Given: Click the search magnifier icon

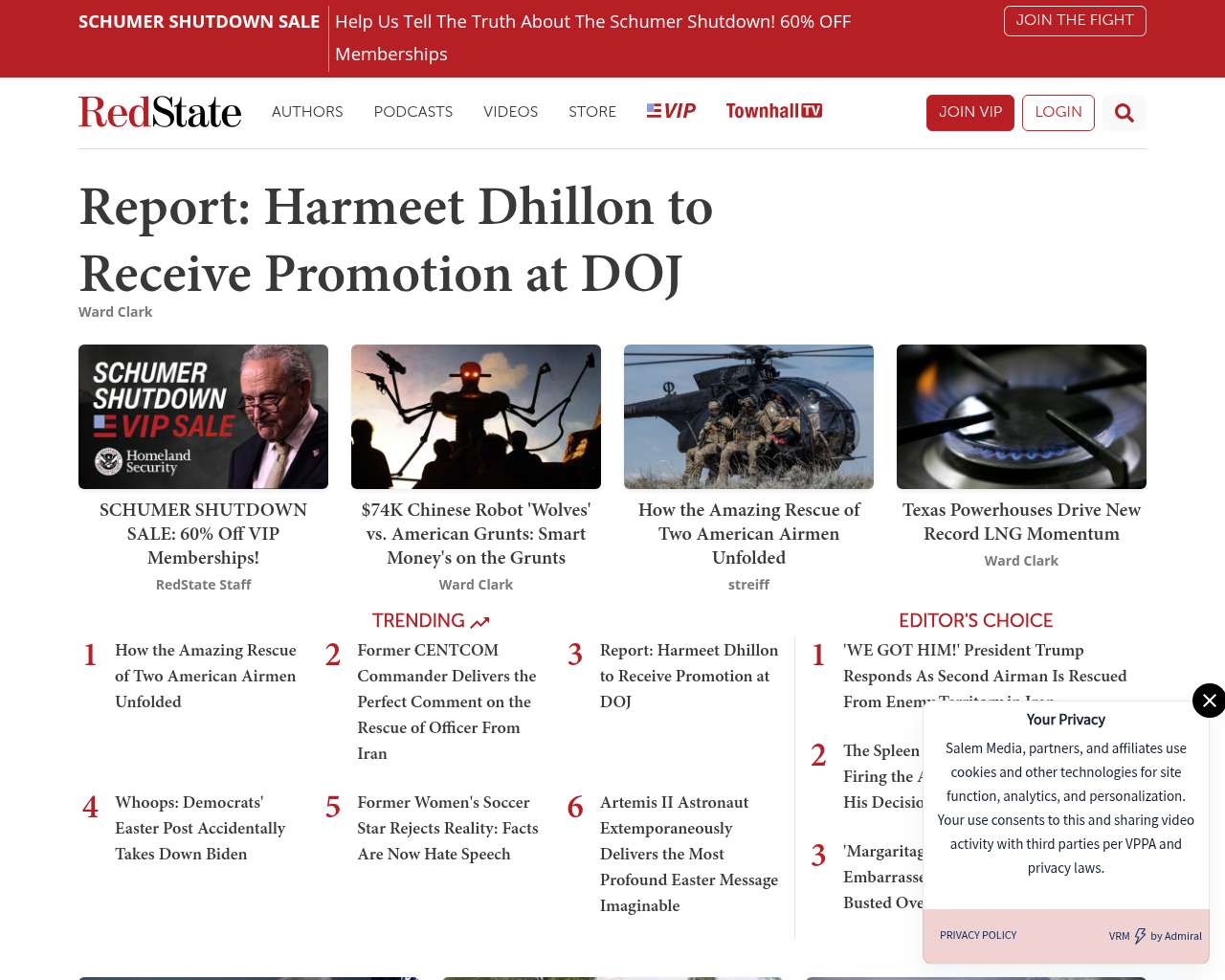Looking at the screenshot, I should click(x=1124, y=113).
